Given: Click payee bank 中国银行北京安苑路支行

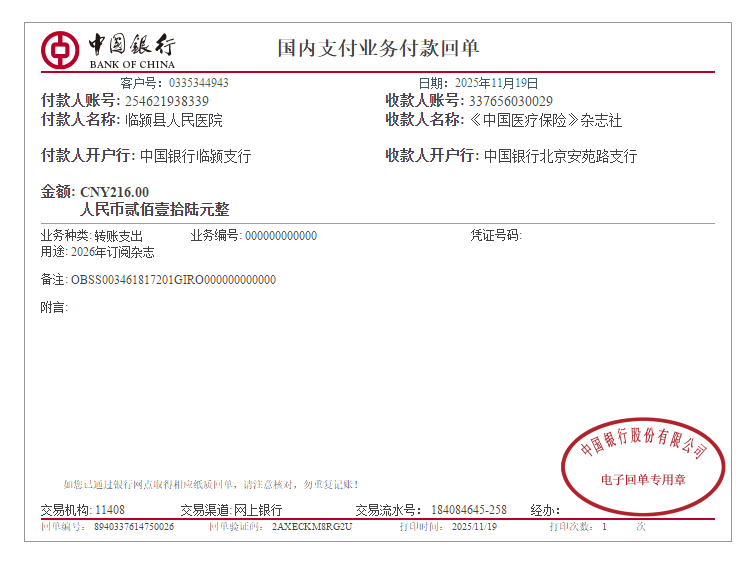Looking at the screenshot, I should pyautogui.click(x=560, y=156).
